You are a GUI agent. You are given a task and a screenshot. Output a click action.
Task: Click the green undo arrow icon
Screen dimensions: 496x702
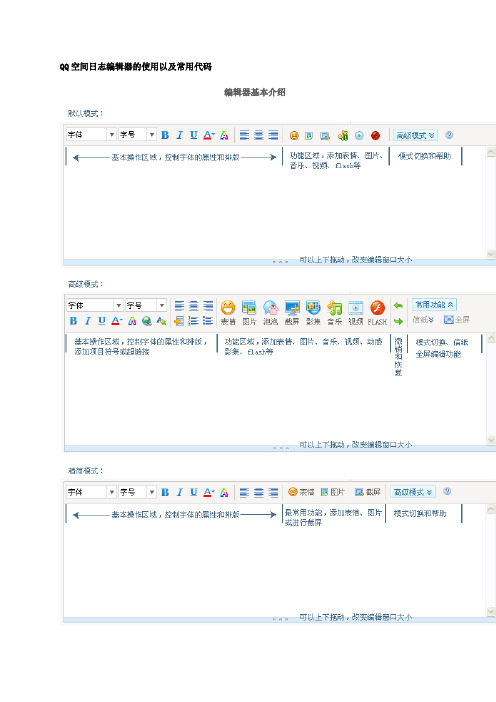(398, 306)
